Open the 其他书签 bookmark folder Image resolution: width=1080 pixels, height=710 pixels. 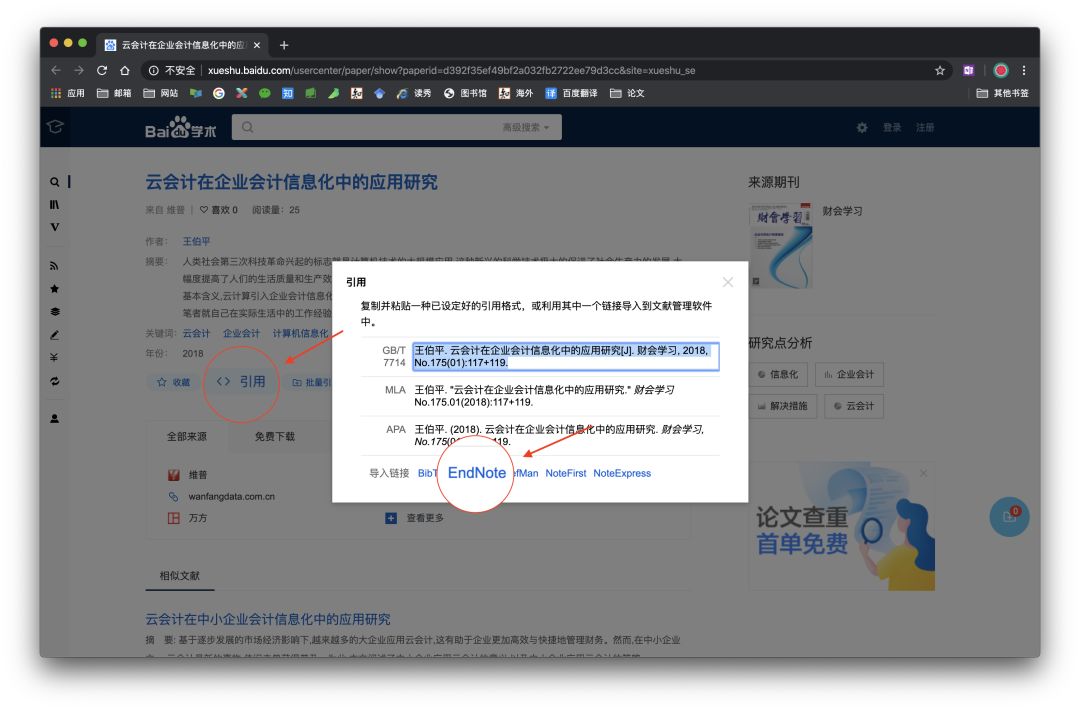[1003, 93]
